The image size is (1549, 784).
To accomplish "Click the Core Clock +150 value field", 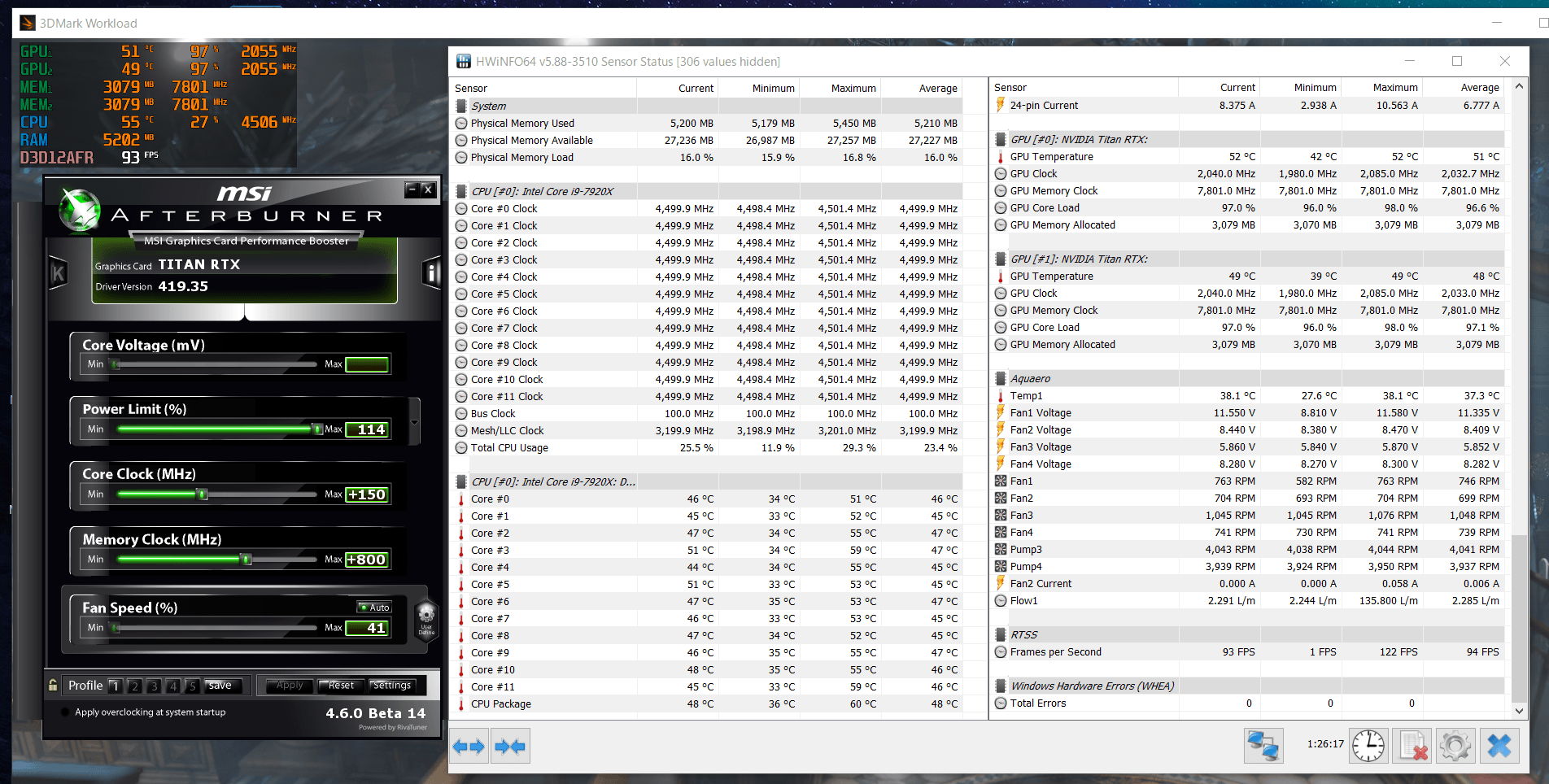I will point(368,494).
